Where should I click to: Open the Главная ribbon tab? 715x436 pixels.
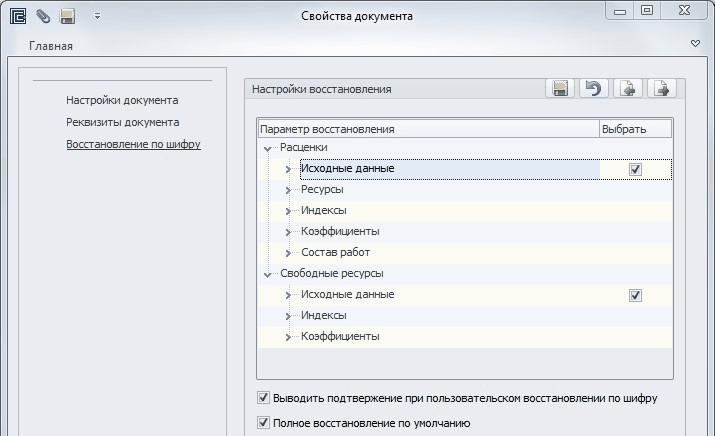pyautogui.click(x=50, y=46)
